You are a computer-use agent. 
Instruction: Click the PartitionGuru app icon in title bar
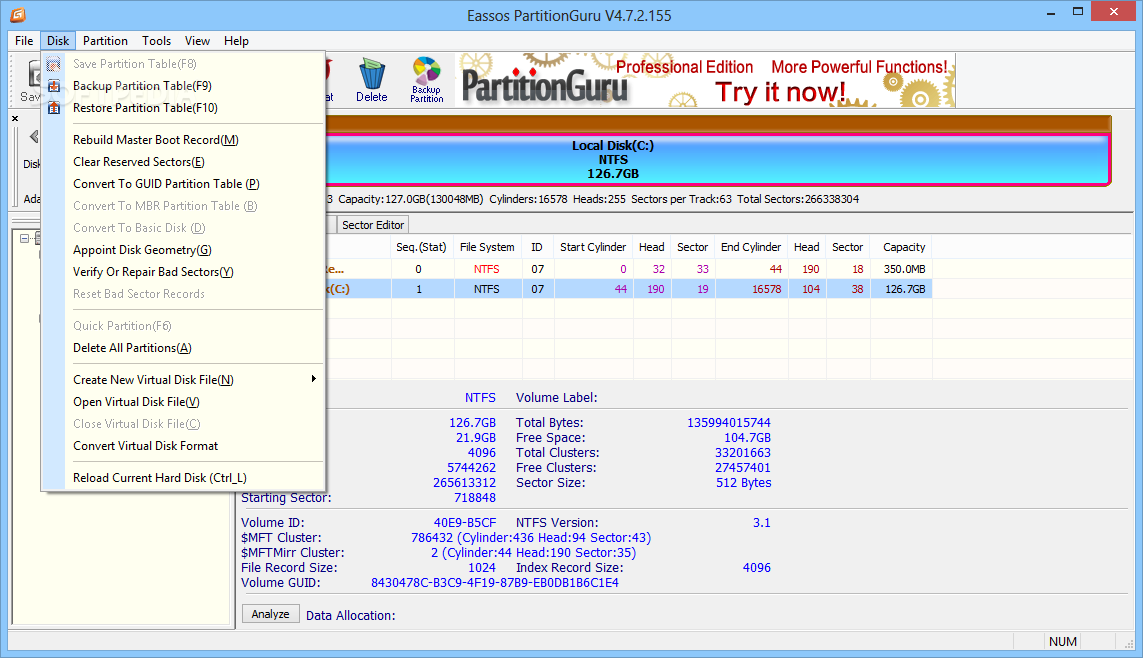coord(17,14)
